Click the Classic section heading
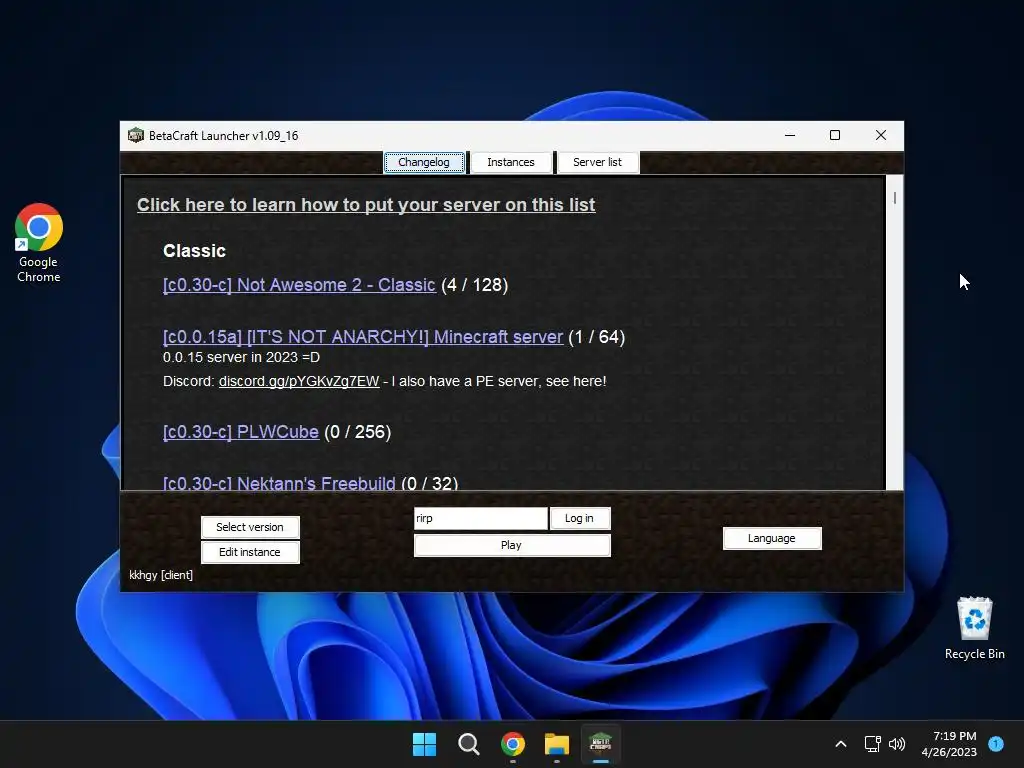The image size is (1024, 768). pyautogui.click(x=194, y=251)
